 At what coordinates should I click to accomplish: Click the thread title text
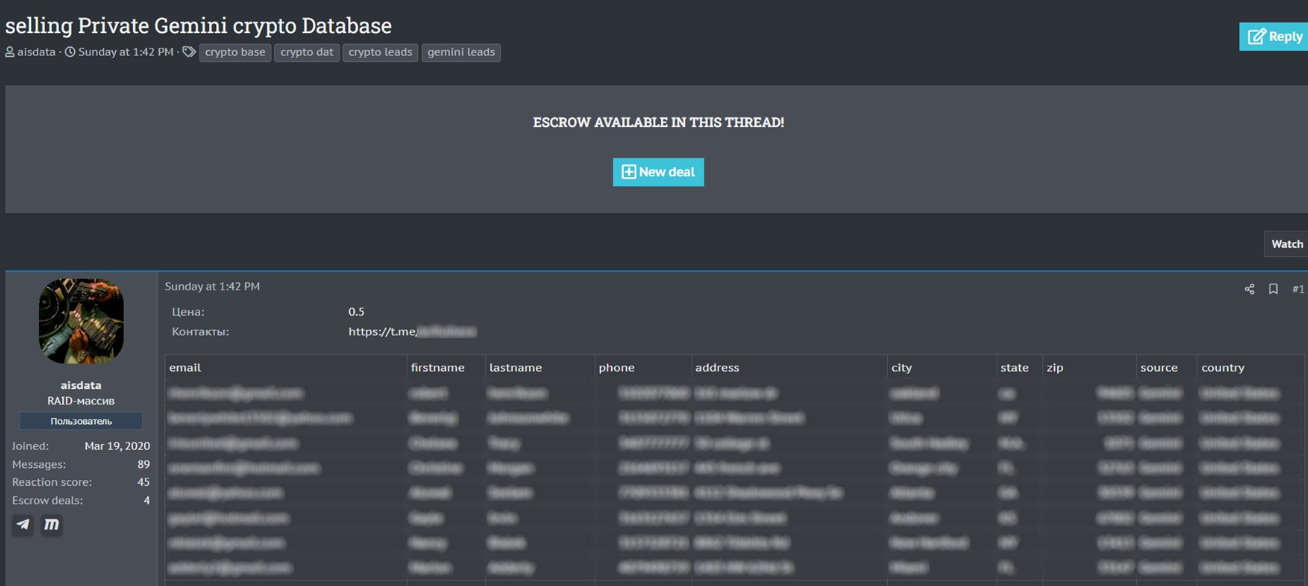click(198, 25)
